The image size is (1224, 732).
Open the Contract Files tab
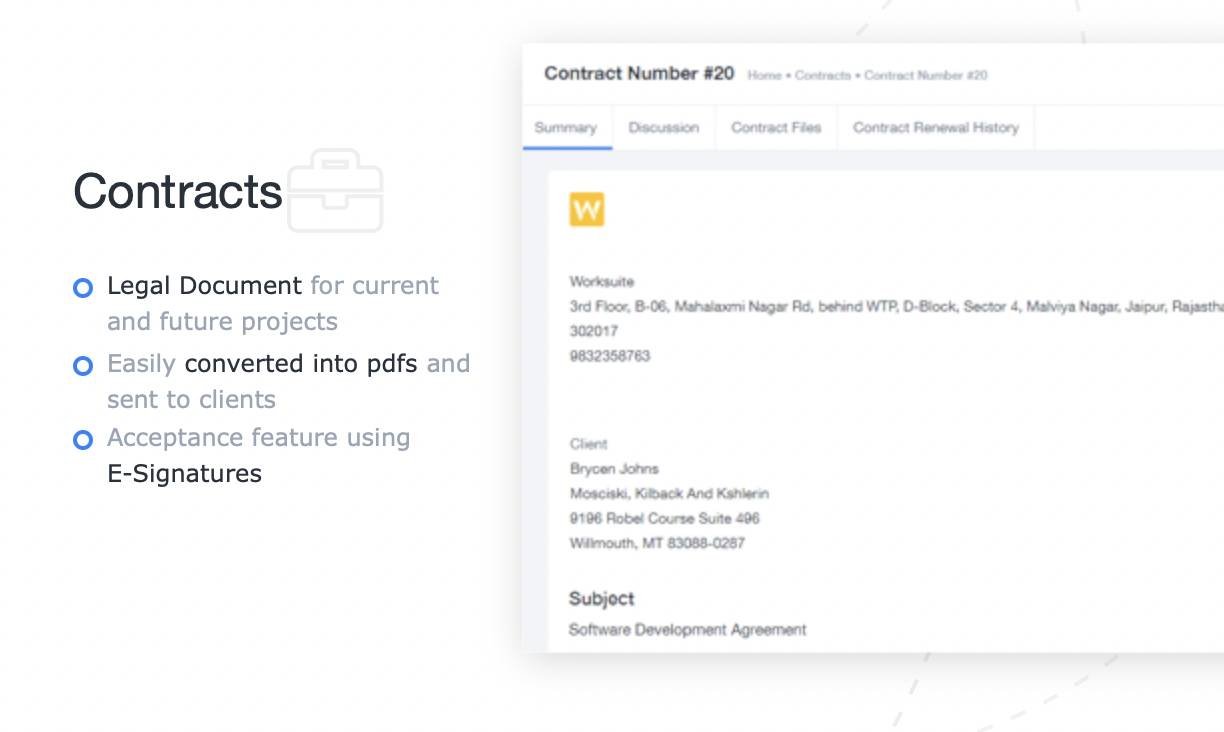pos(776,128)
